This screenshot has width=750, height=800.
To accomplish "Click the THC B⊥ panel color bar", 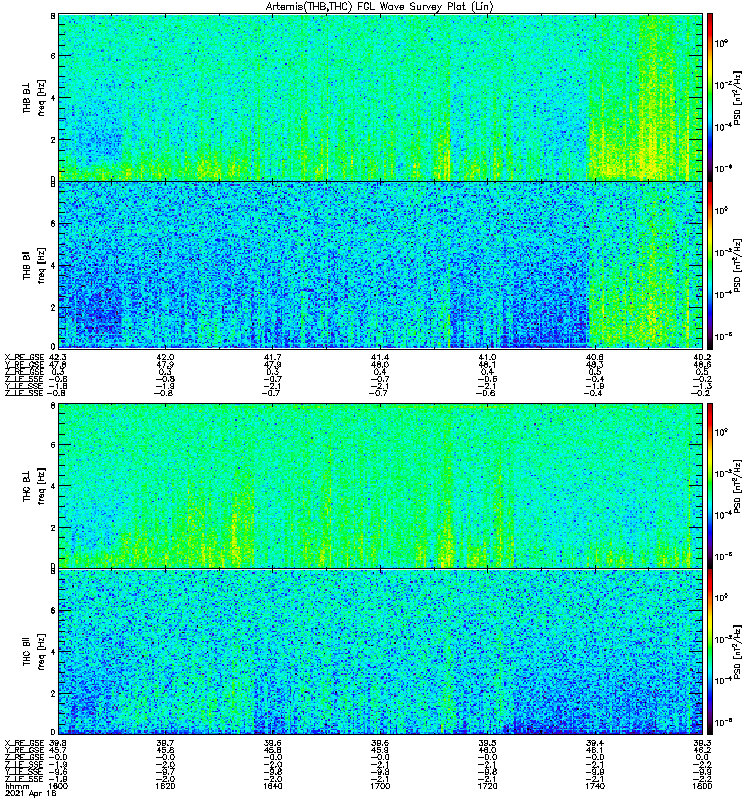I will [710, 485].
